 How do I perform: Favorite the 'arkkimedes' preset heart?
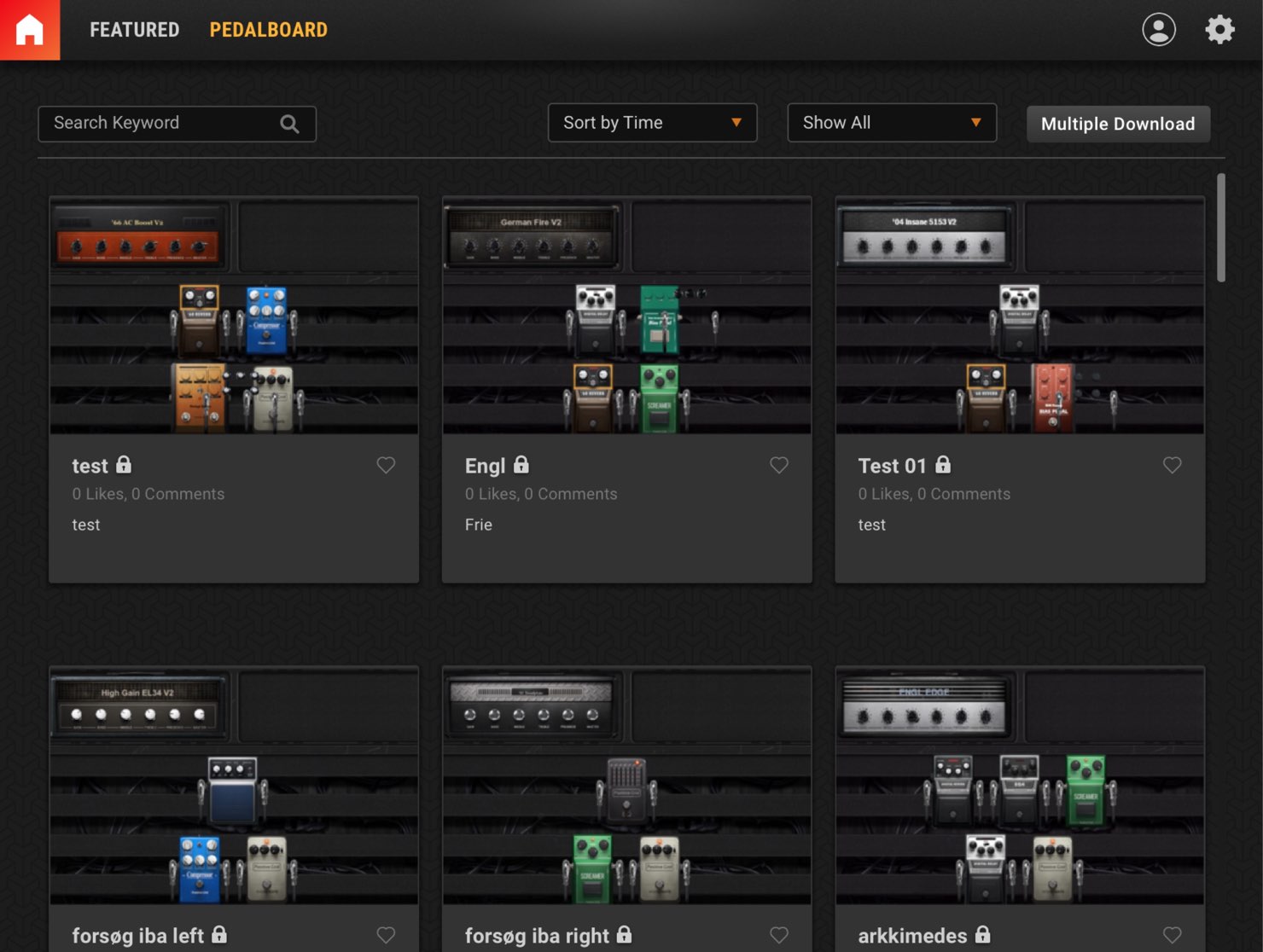(x=1173, y=935)
